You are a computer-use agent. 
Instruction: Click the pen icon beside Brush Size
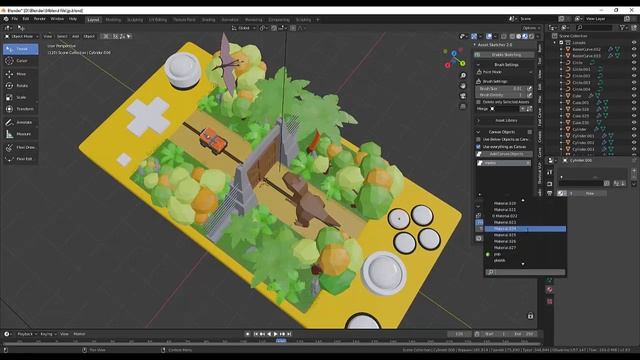[529, 89]
